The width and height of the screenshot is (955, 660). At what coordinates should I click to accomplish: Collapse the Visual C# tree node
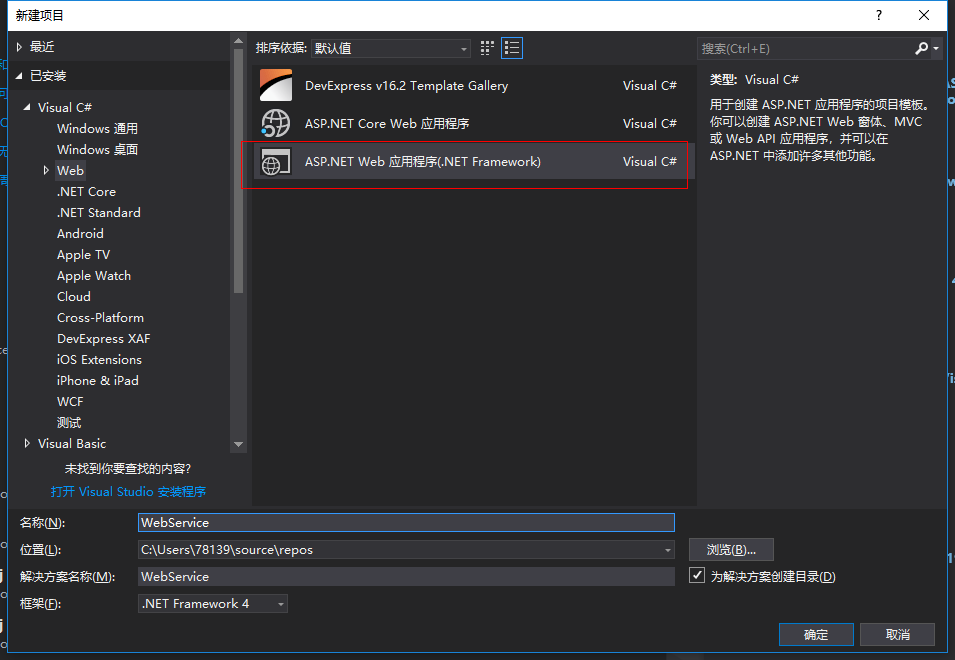[x=27, y=107]
